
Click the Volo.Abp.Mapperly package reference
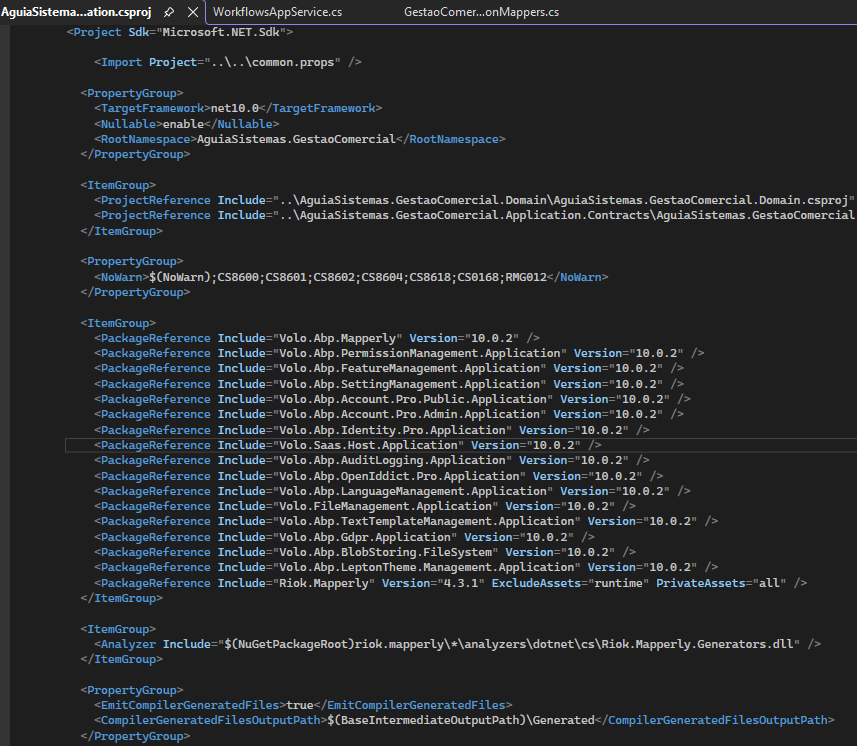coord(336,338)
